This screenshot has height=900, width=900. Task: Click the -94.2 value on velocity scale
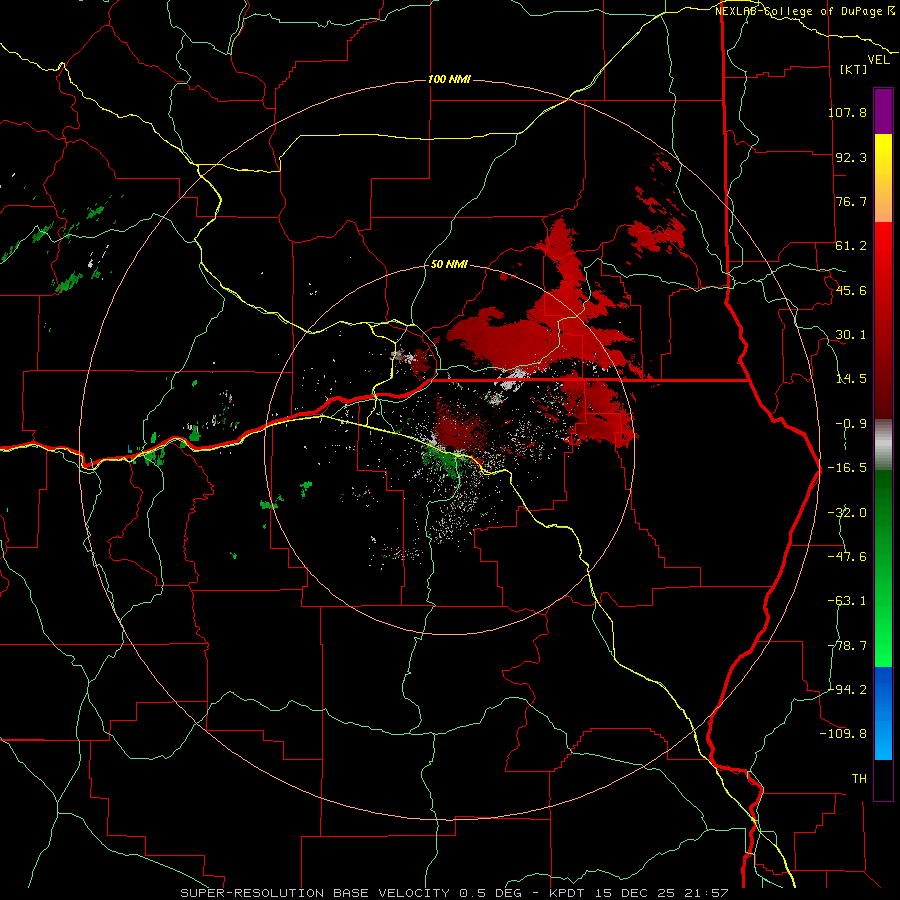pyautogui.click(x=847, y=690)
